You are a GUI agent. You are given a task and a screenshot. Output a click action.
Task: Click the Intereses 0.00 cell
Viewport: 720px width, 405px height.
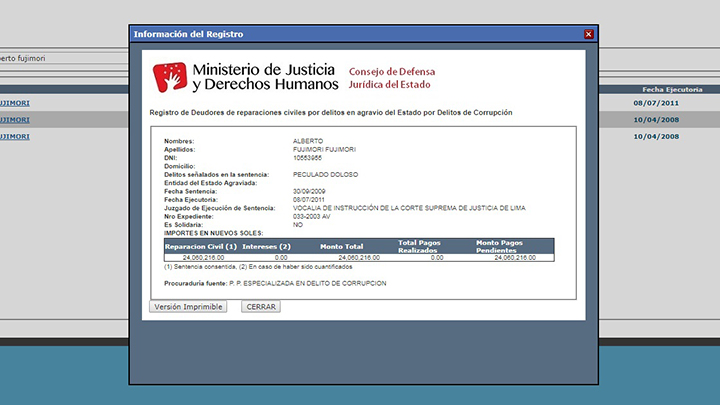[281, 258]
